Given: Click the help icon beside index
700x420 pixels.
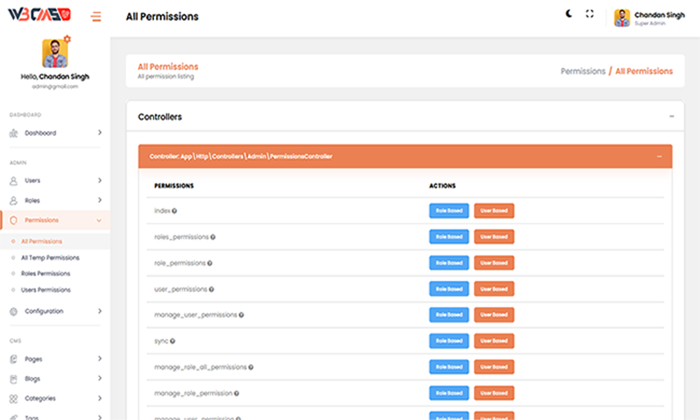Looking at the screenshot, I should coord(175,211).
